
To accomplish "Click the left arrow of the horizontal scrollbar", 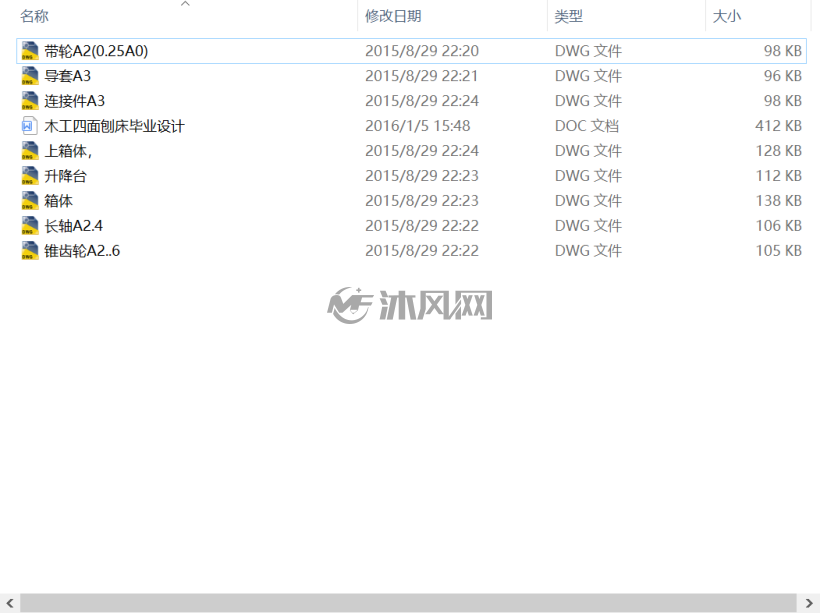I will click(x=9, y=603).
